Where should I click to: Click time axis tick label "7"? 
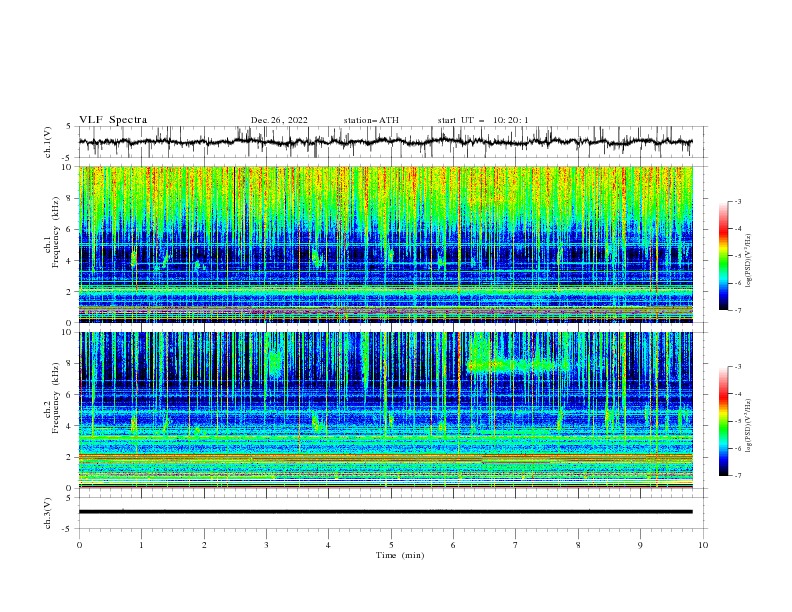coord(516,545)
